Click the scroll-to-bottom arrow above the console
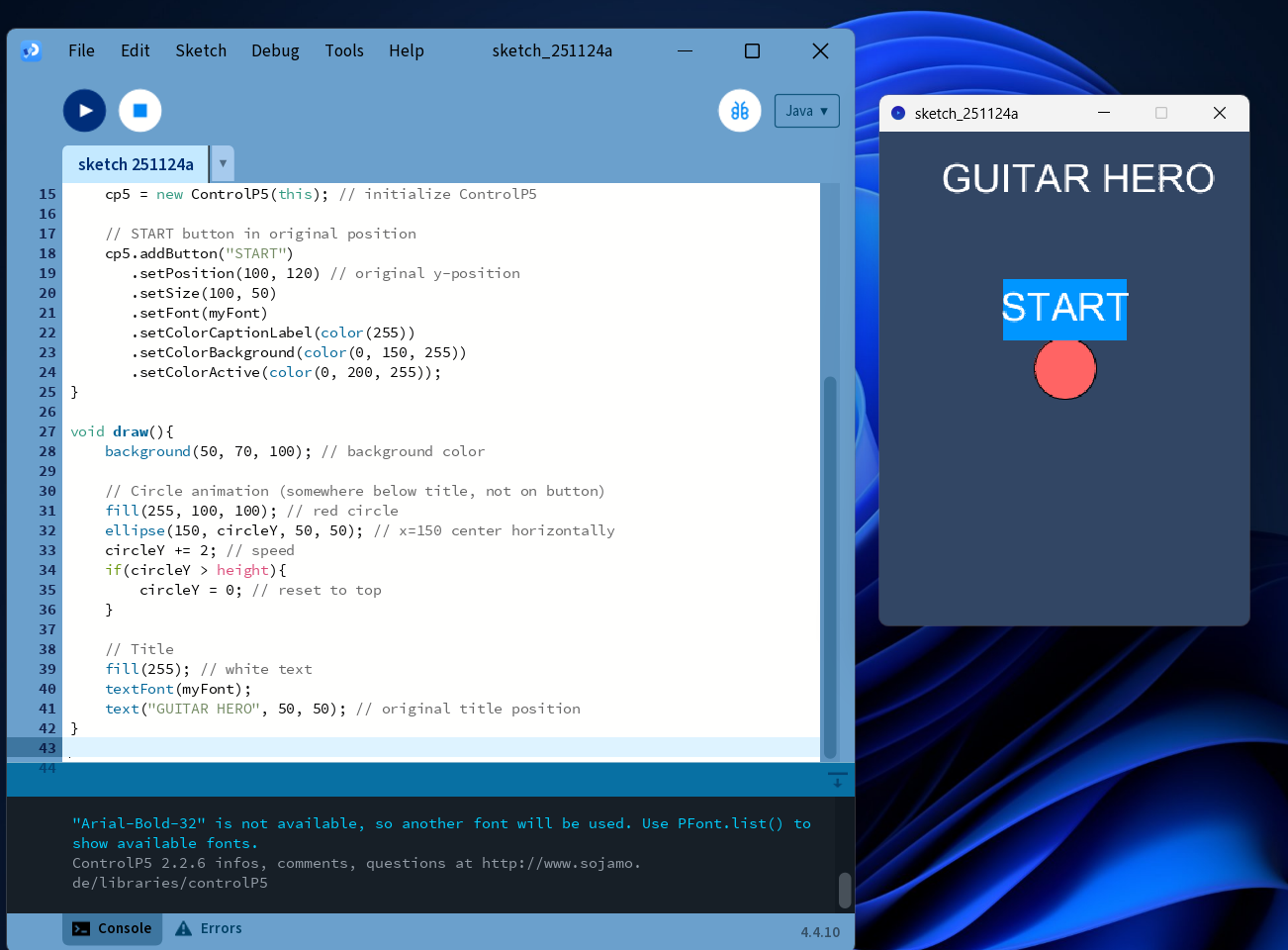The image size is (1288, 950). [x=837, y=781]
